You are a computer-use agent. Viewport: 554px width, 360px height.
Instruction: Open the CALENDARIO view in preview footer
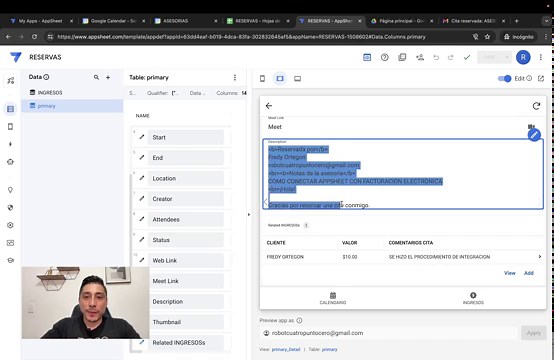tap(333, 298)
